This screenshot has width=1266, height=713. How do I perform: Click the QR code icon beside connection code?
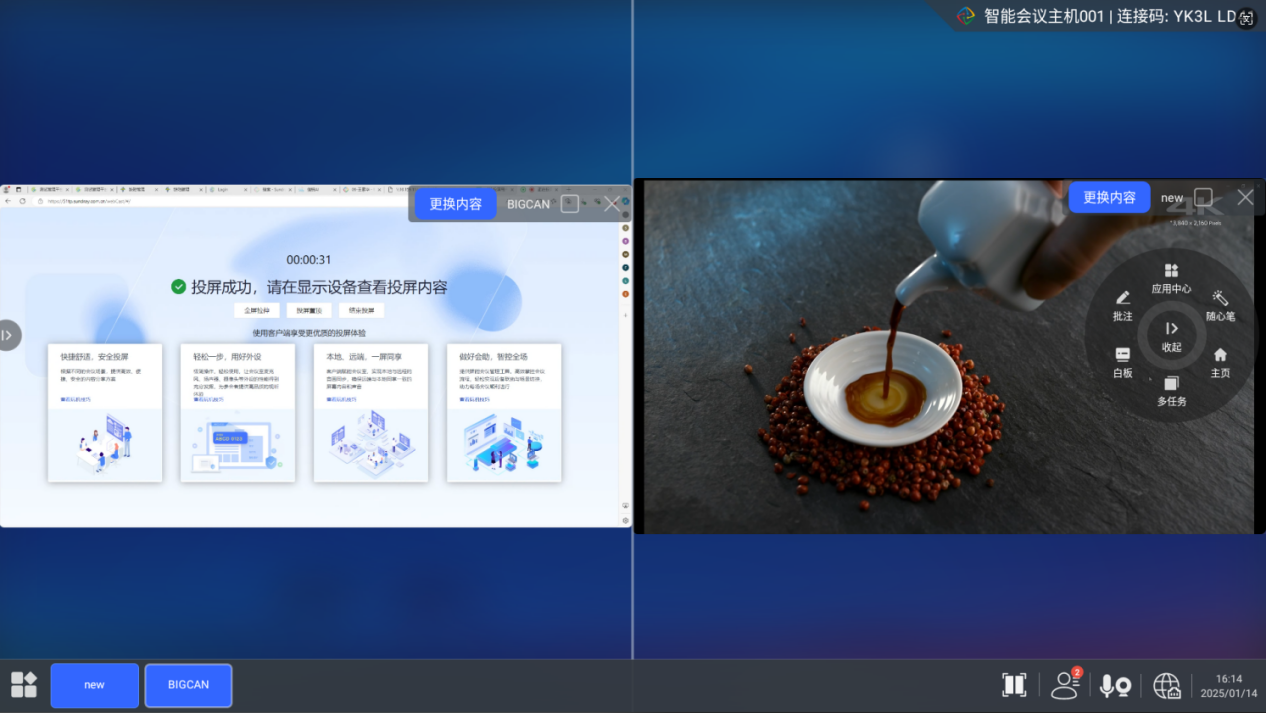point(1246,18)
